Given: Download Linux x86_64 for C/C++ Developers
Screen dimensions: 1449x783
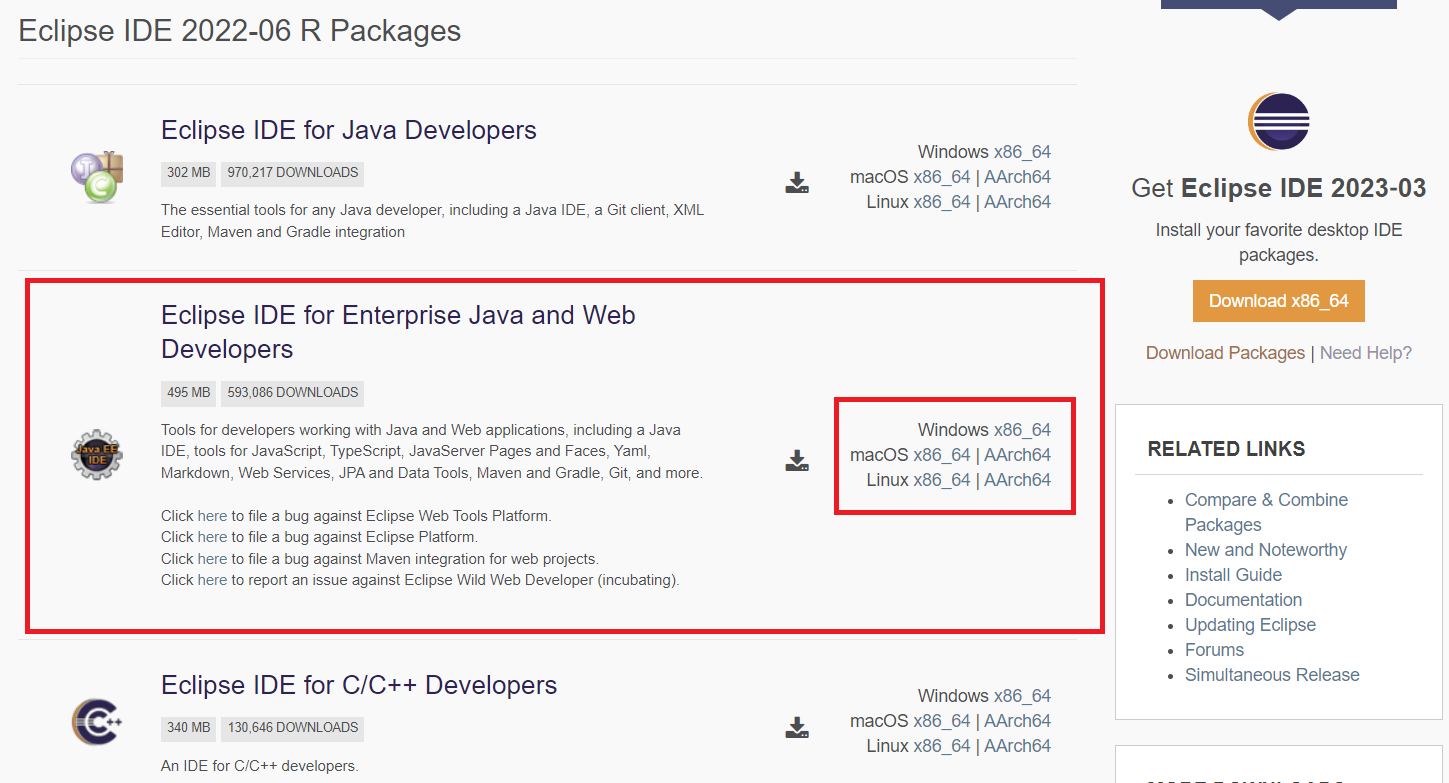Looking at the screenshot, I should point(942,746).
